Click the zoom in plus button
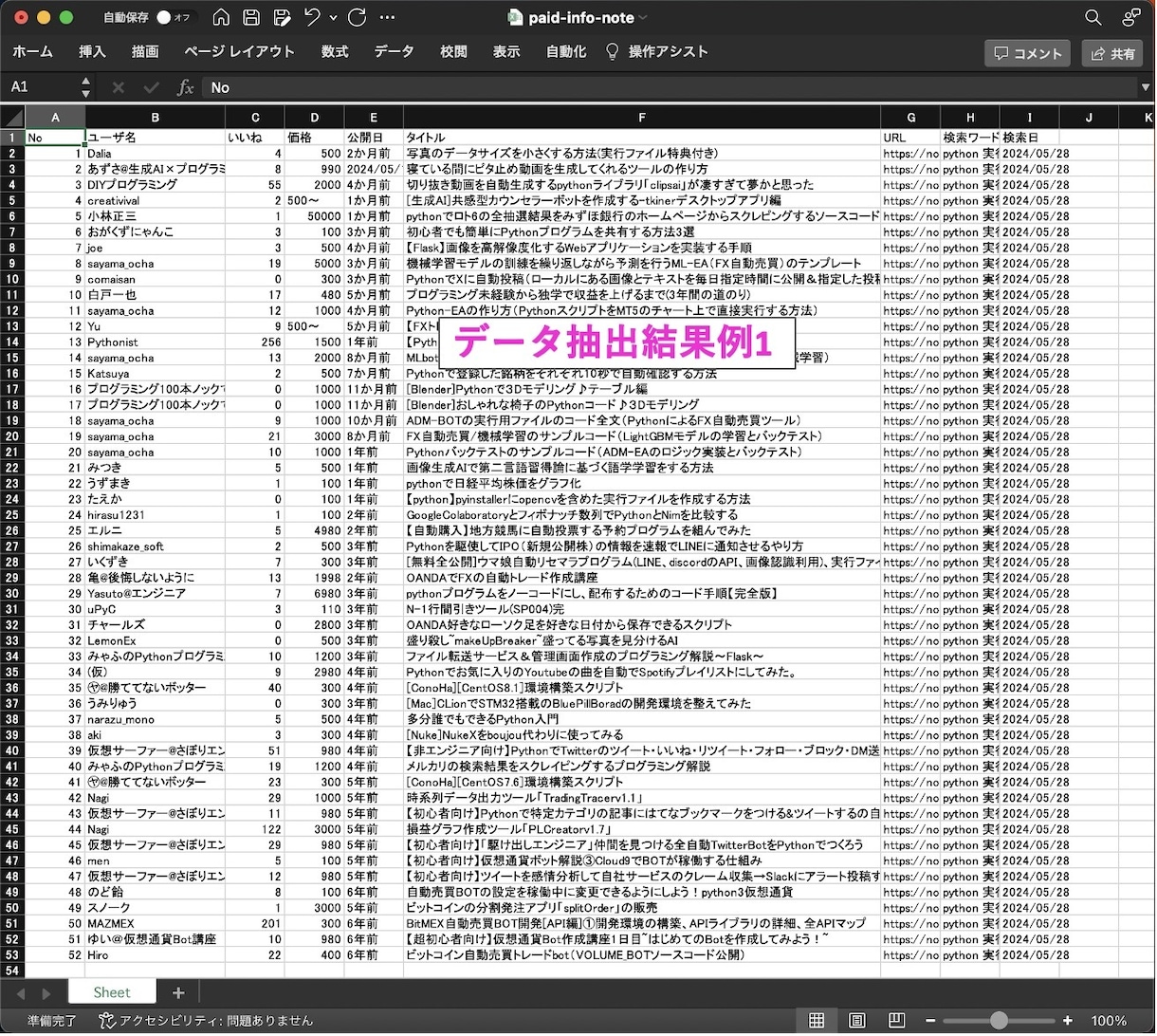 point(1068,1021)
